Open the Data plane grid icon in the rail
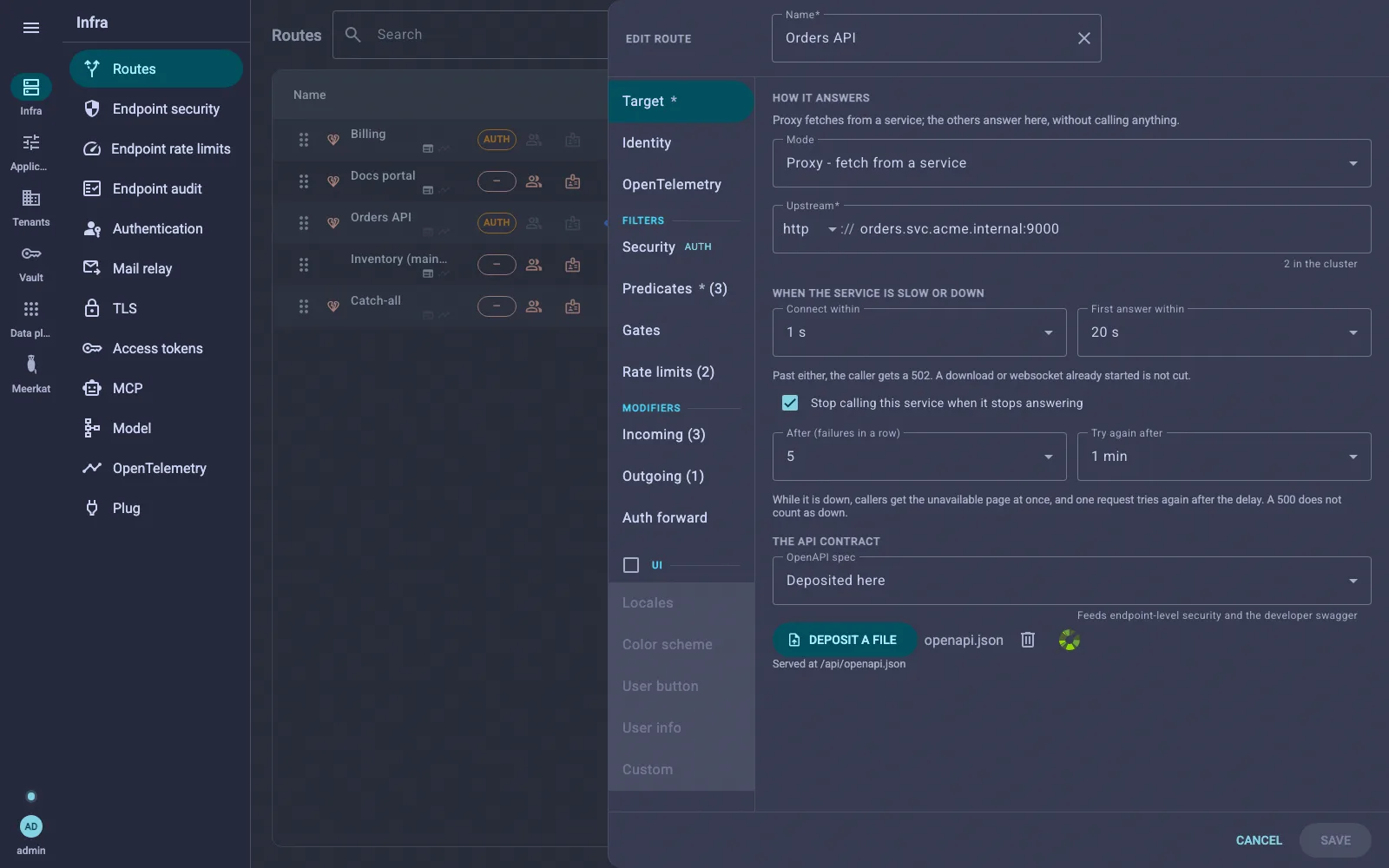The image size is (1389, 868). click(x=31, y=309)
